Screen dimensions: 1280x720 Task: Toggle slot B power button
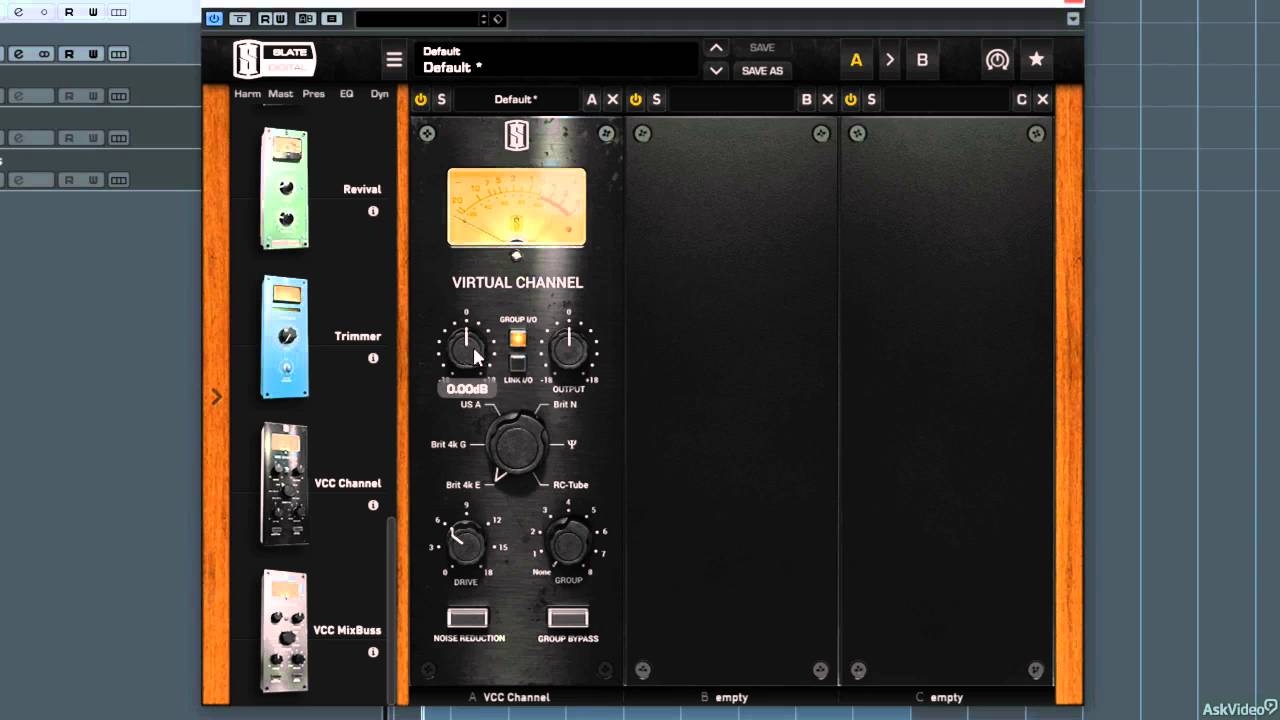point(636,99)
